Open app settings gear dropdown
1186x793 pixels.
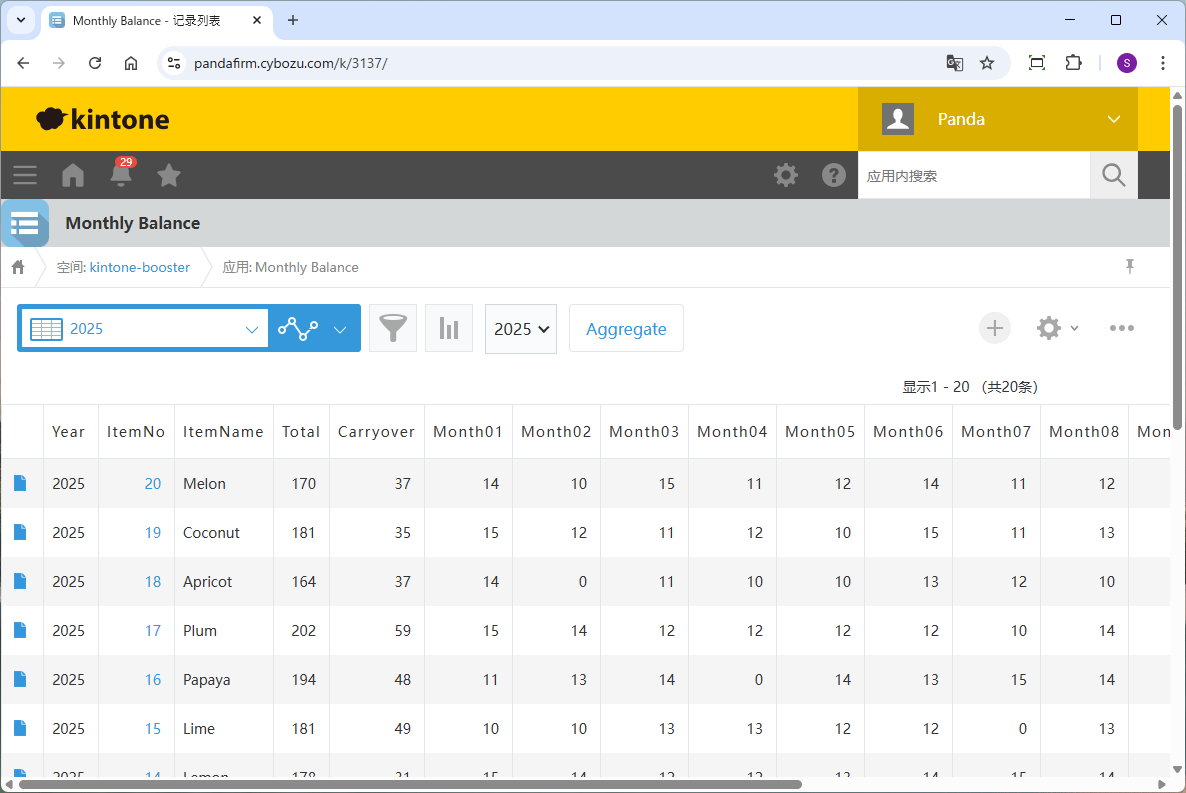pos(1057,328)
